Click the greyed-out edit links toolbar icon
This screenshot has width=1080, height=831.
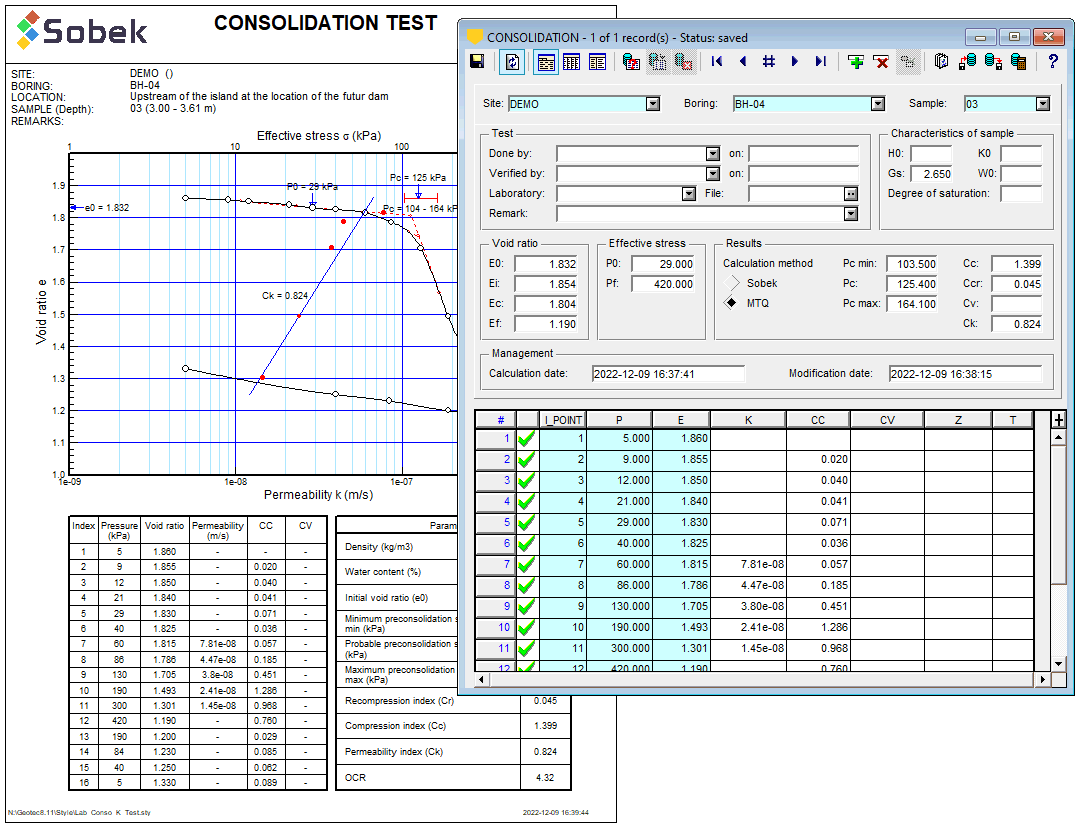tap(908, 62)
